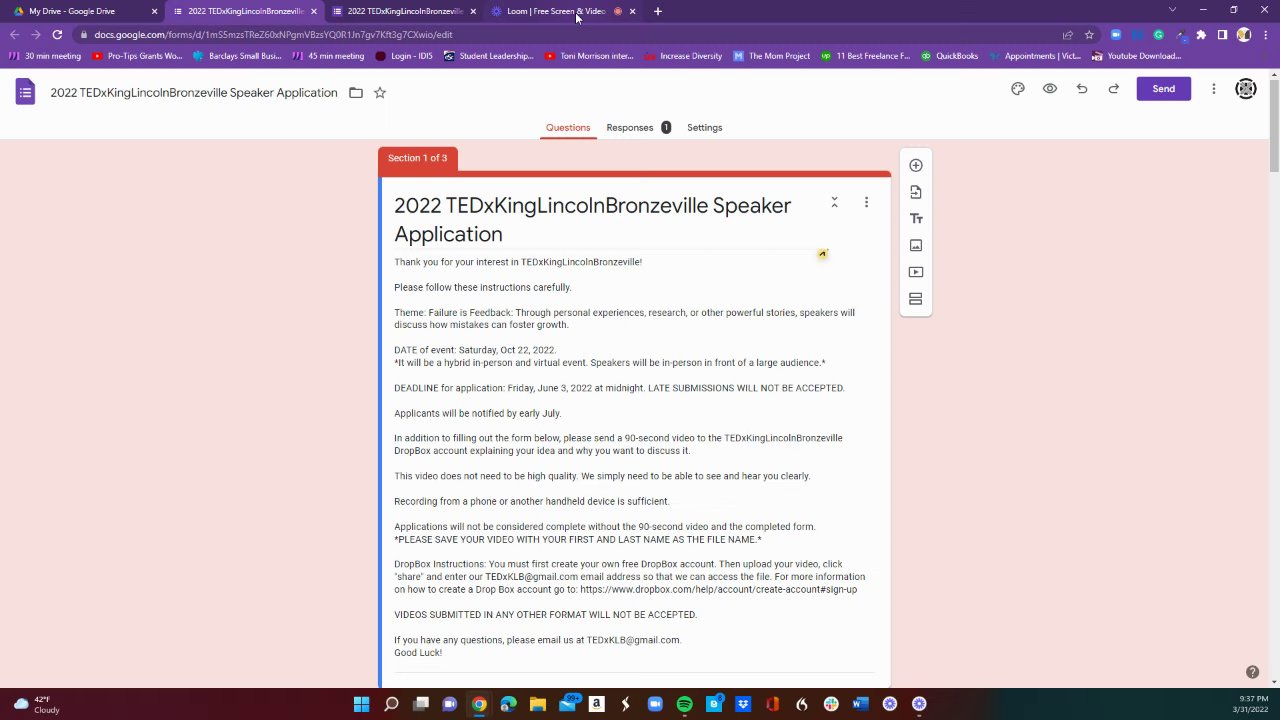This screenshot has height=720, width=1280.
Task: Open the 'Student Leadership...' bookmark
Action: point(489,56)
